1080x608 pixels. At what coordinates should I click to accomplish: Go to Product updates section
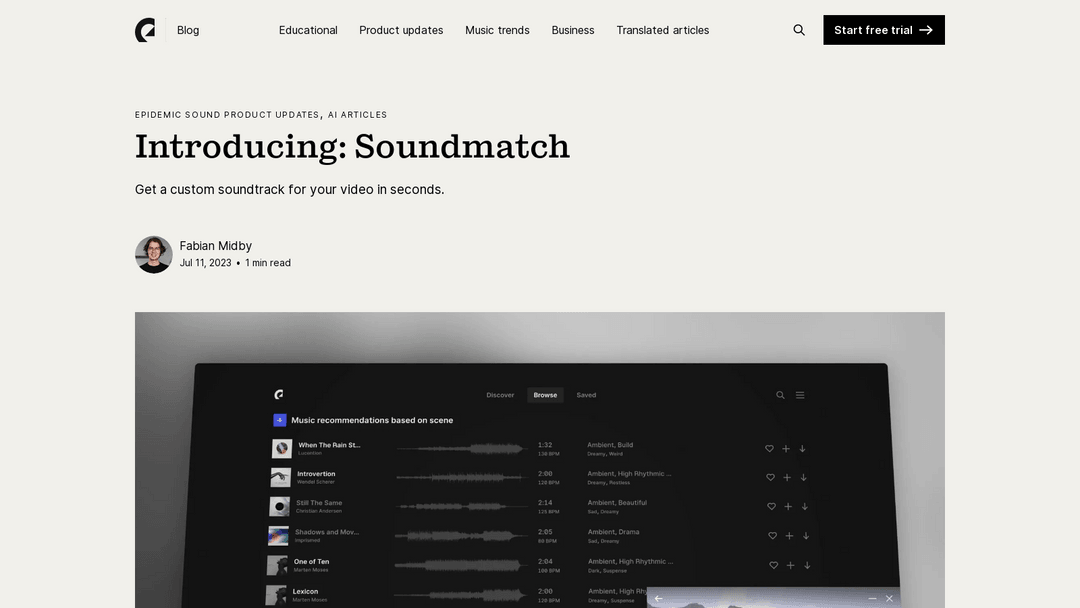click(401, 30)
